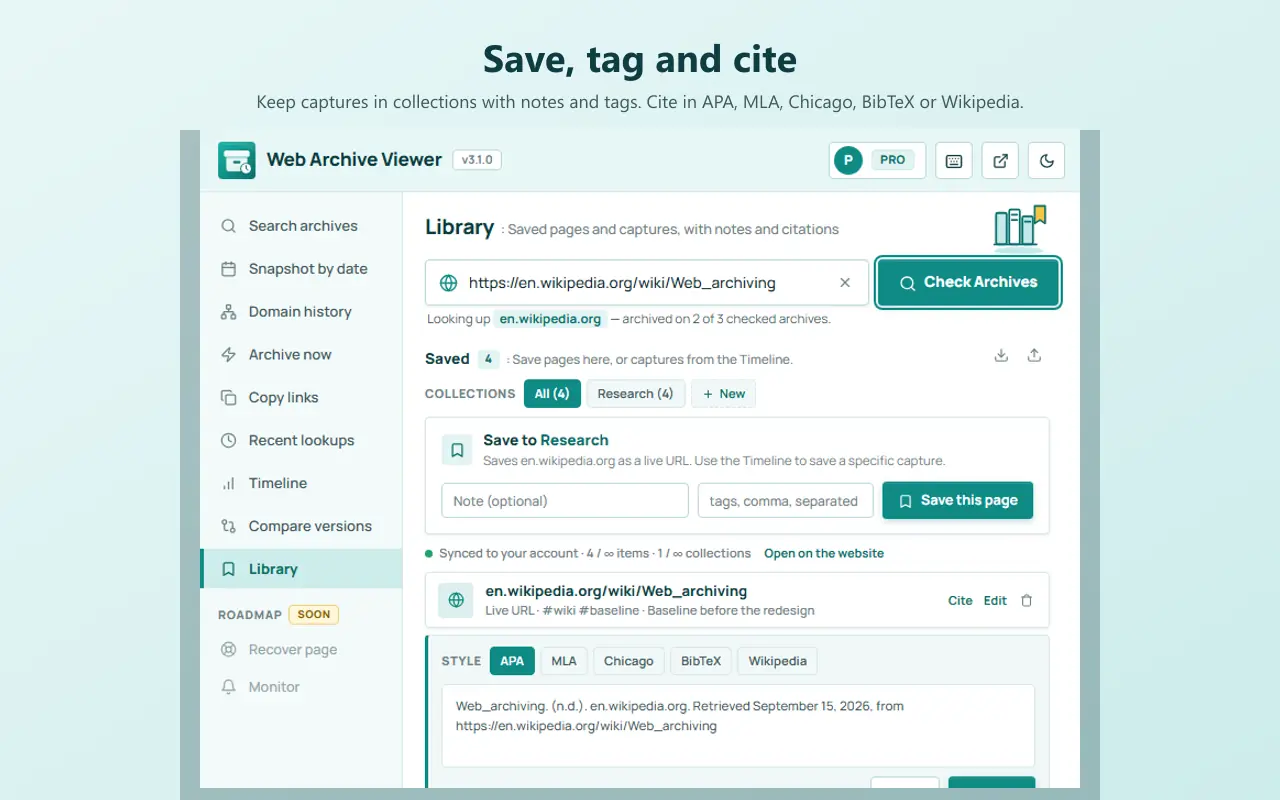Switch to the Timeline view

tap(301, 484)
